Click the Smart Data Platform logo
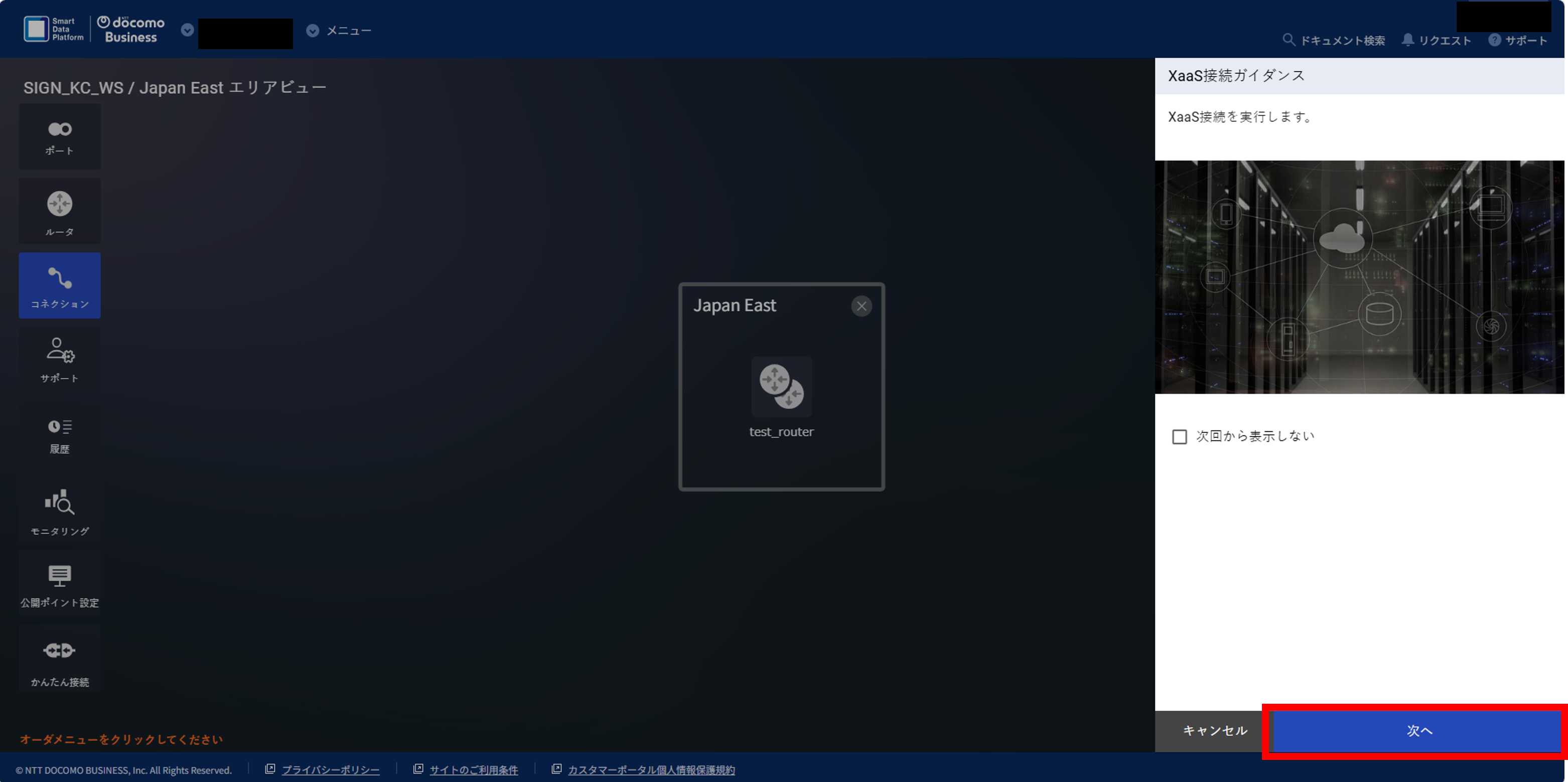Viewport: 1568px width, 782px height. (x=54, y=29)
